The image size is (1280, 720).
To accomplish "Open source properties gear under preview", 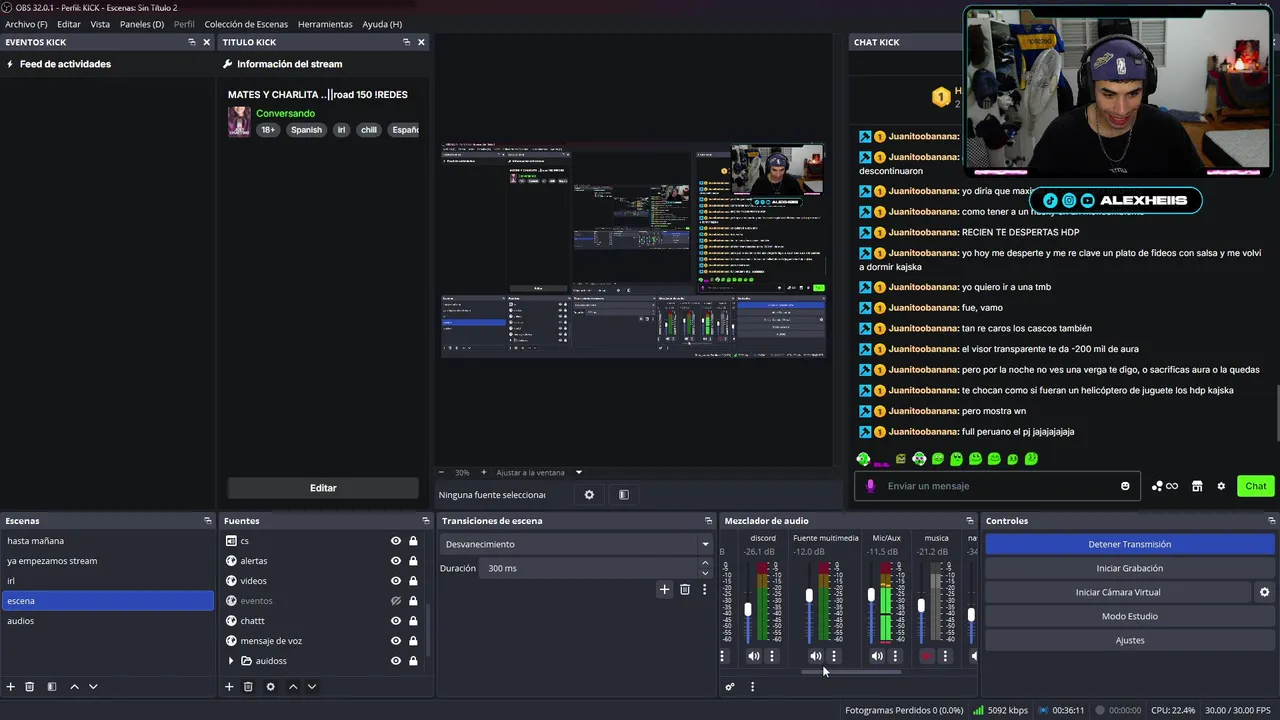I will pyautogui.click(x=589, y=495).
